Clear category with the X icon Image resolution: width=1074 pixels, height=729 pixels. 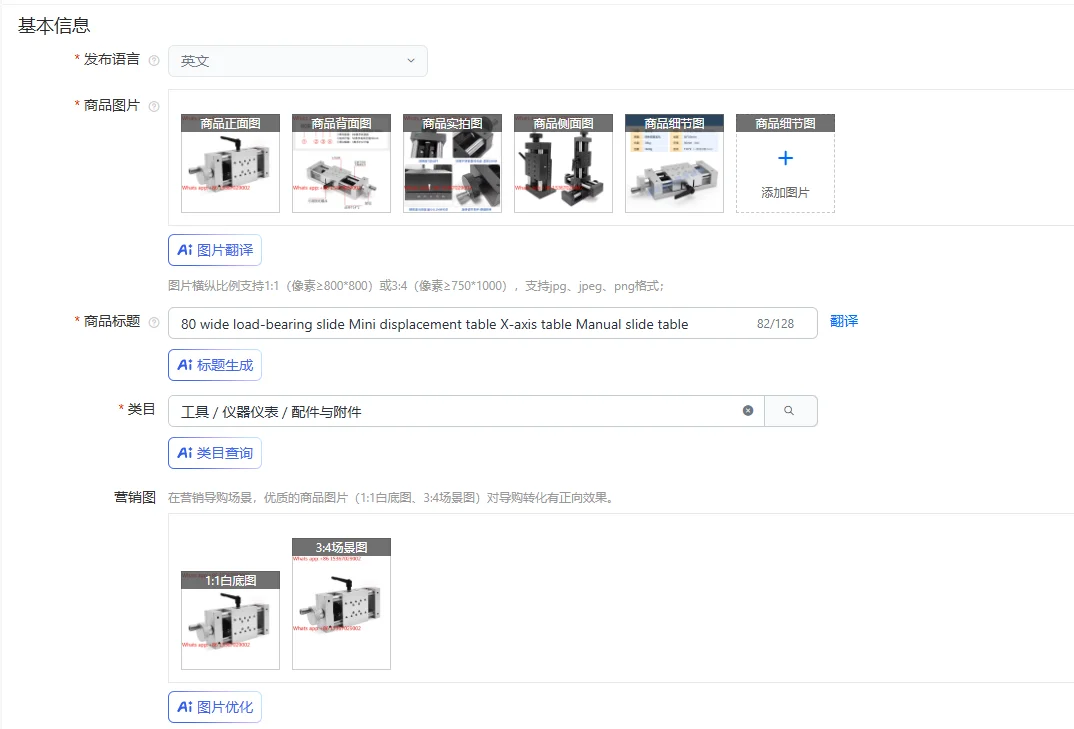(748, 410)
